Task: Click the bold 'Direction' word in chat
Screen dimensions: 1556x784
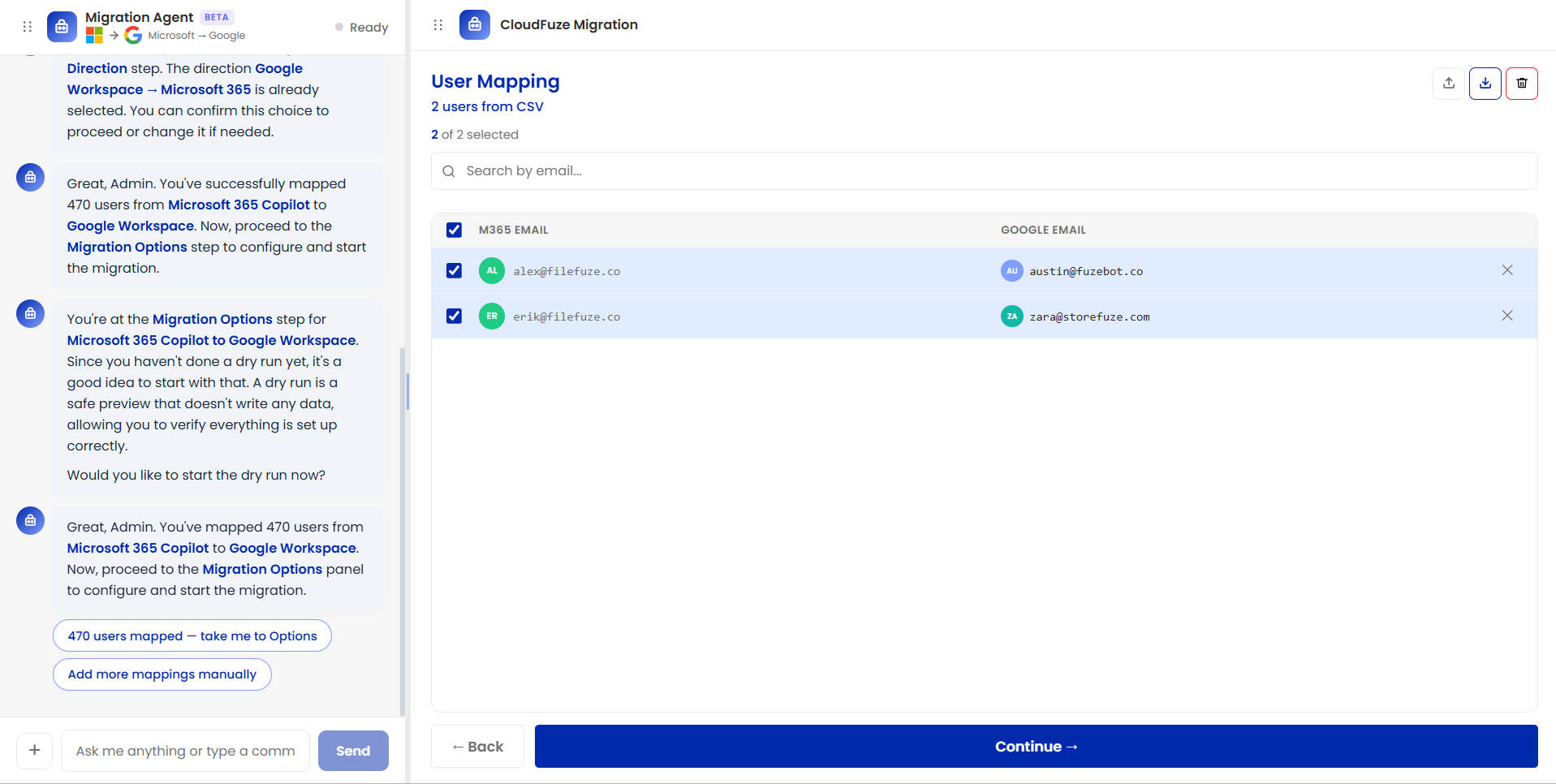Action: click(x=97, y=68)
